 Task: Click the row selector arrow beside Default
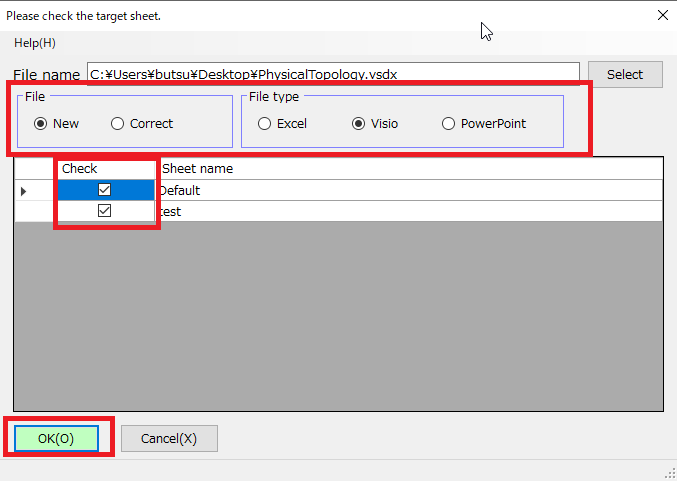click(24, 190)
